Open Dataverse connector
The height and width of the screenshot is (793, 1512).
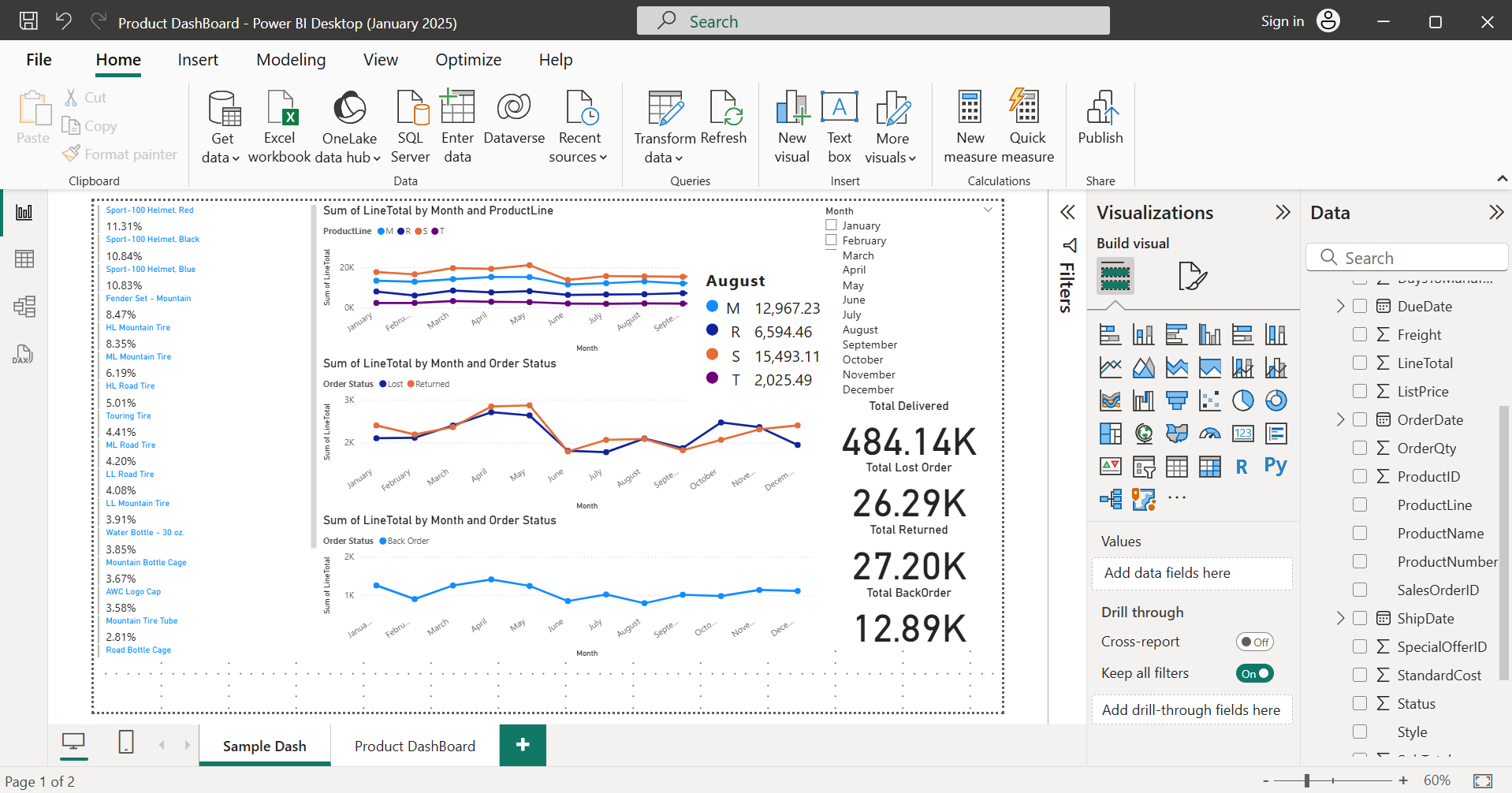[x=514, y=118]
